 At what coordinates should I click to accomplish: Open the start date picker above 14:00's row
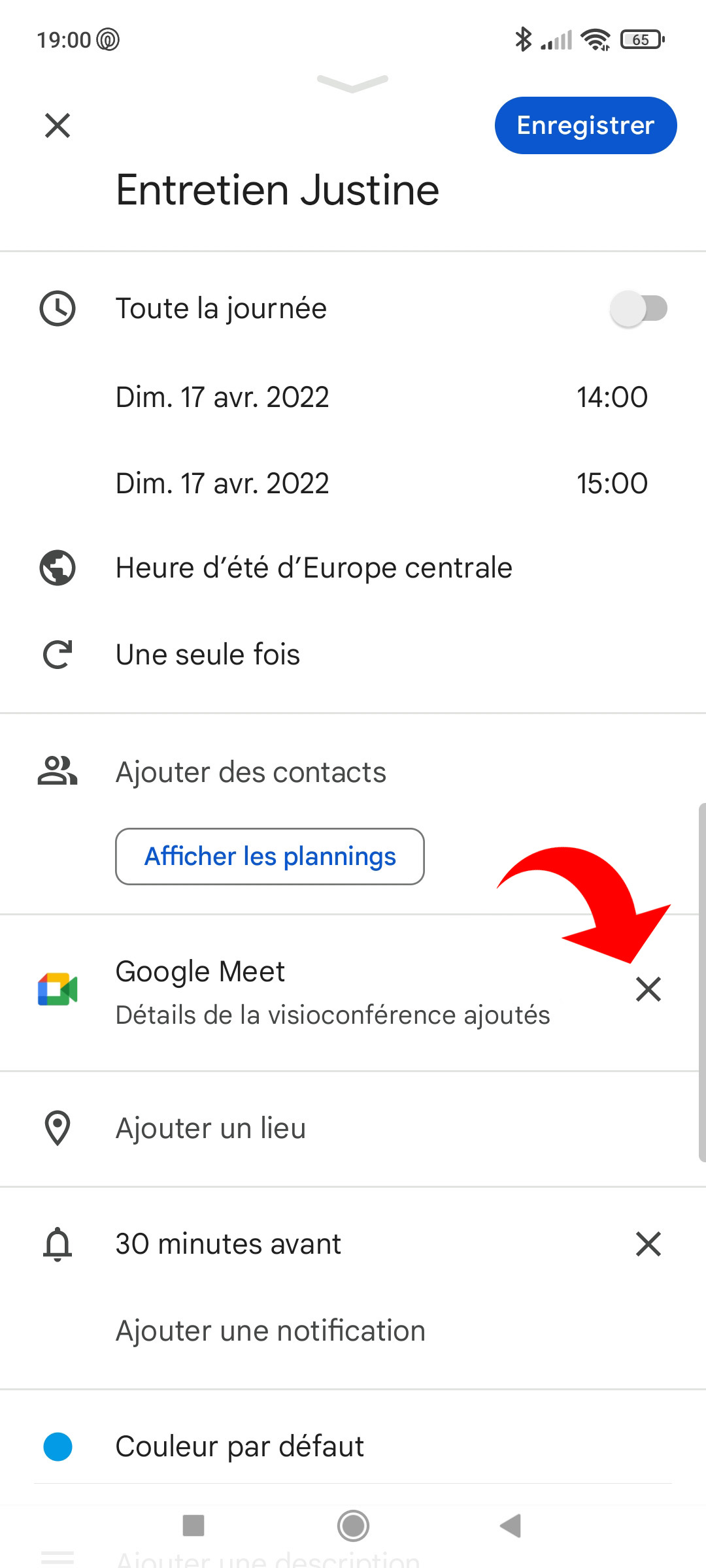click(222, 397)
